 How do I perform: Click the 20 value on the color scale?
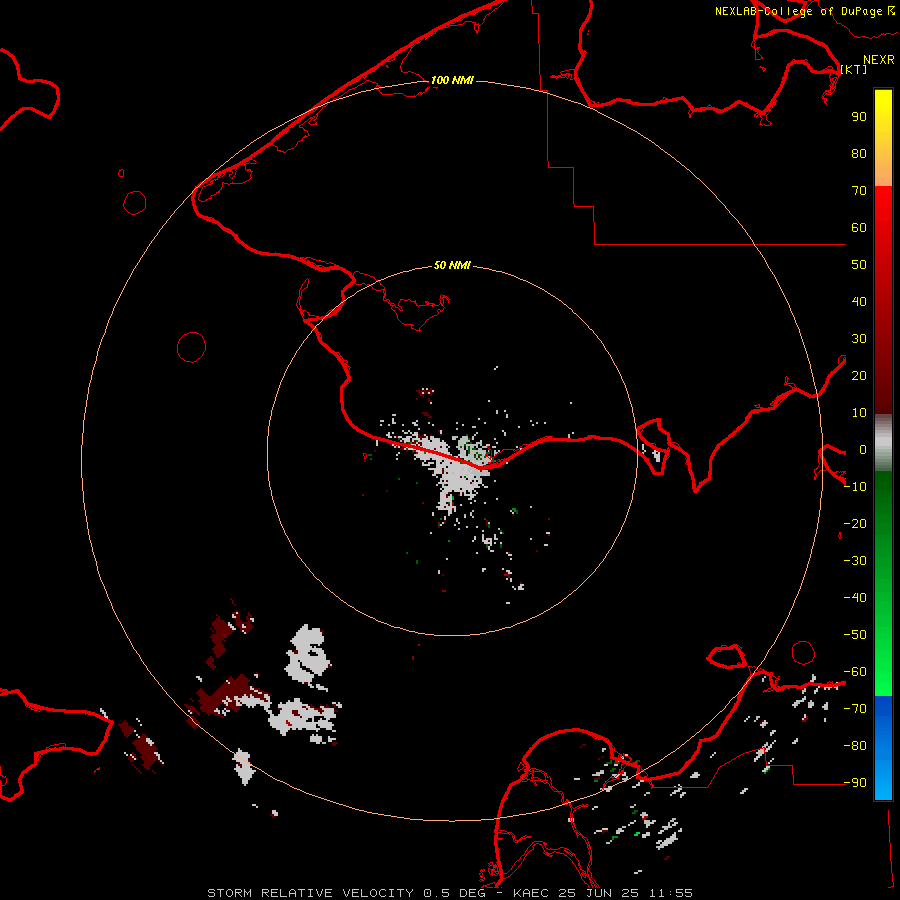click(859, 375)
